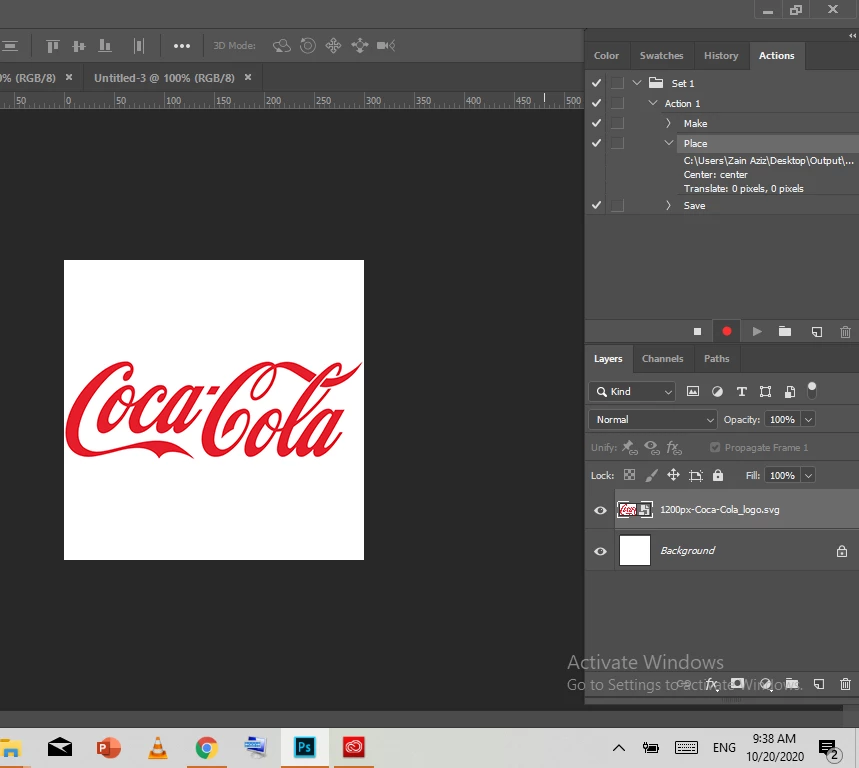Select the 3D slide object icon

coord(359,45)
